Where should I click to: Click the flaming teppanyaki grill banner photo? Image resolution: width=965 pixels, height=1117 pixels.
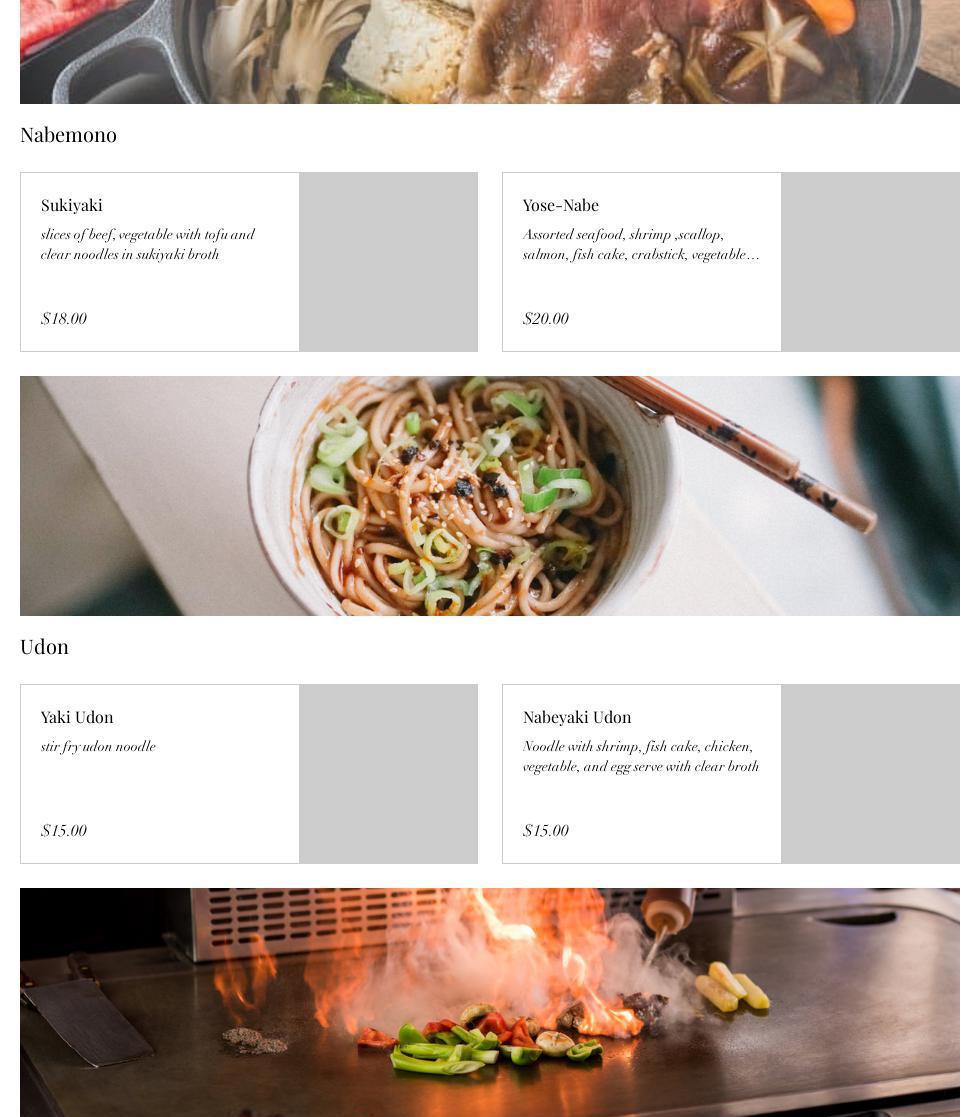pos(490,1002)
